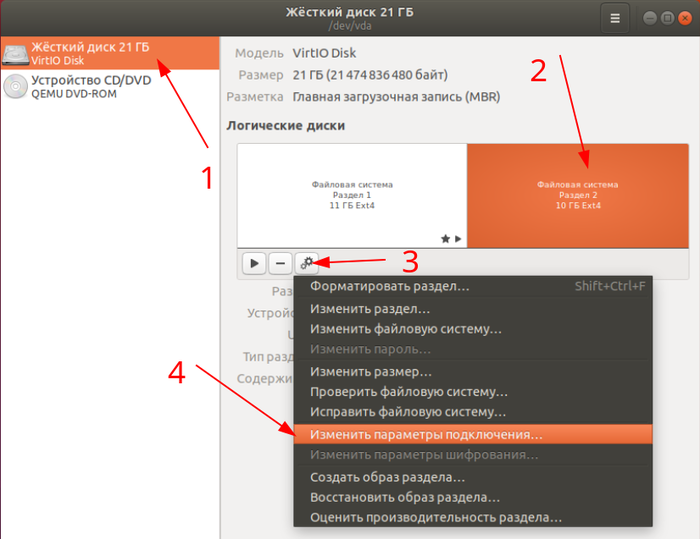The height and width of the screenshot is (539, 700).
Task: Click the mount partition play button
Action: click(x=254, y=263)
